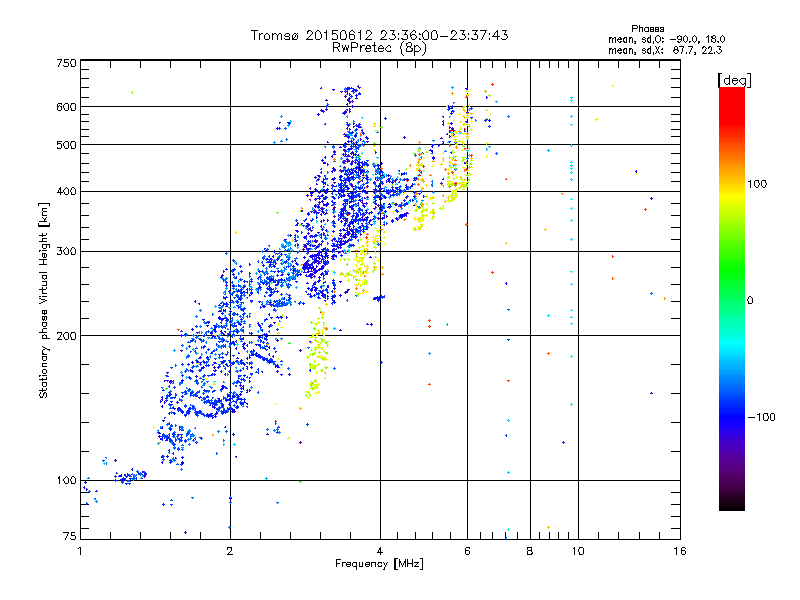Click colorbar label '100'
This screenshot has height=600, width=800.
point(757,184)
